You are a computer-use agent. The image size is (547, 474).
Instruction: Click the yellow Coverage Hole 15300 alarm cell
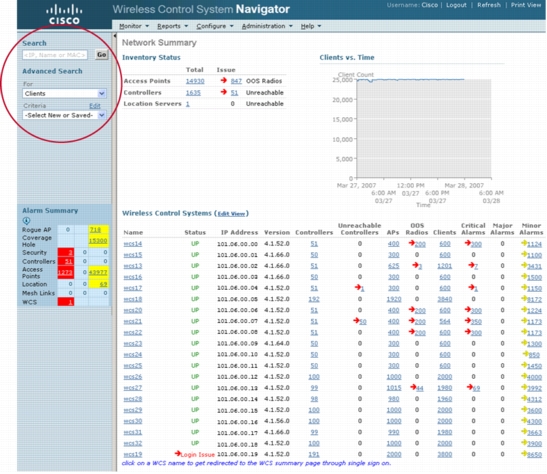tap(98, 241)
